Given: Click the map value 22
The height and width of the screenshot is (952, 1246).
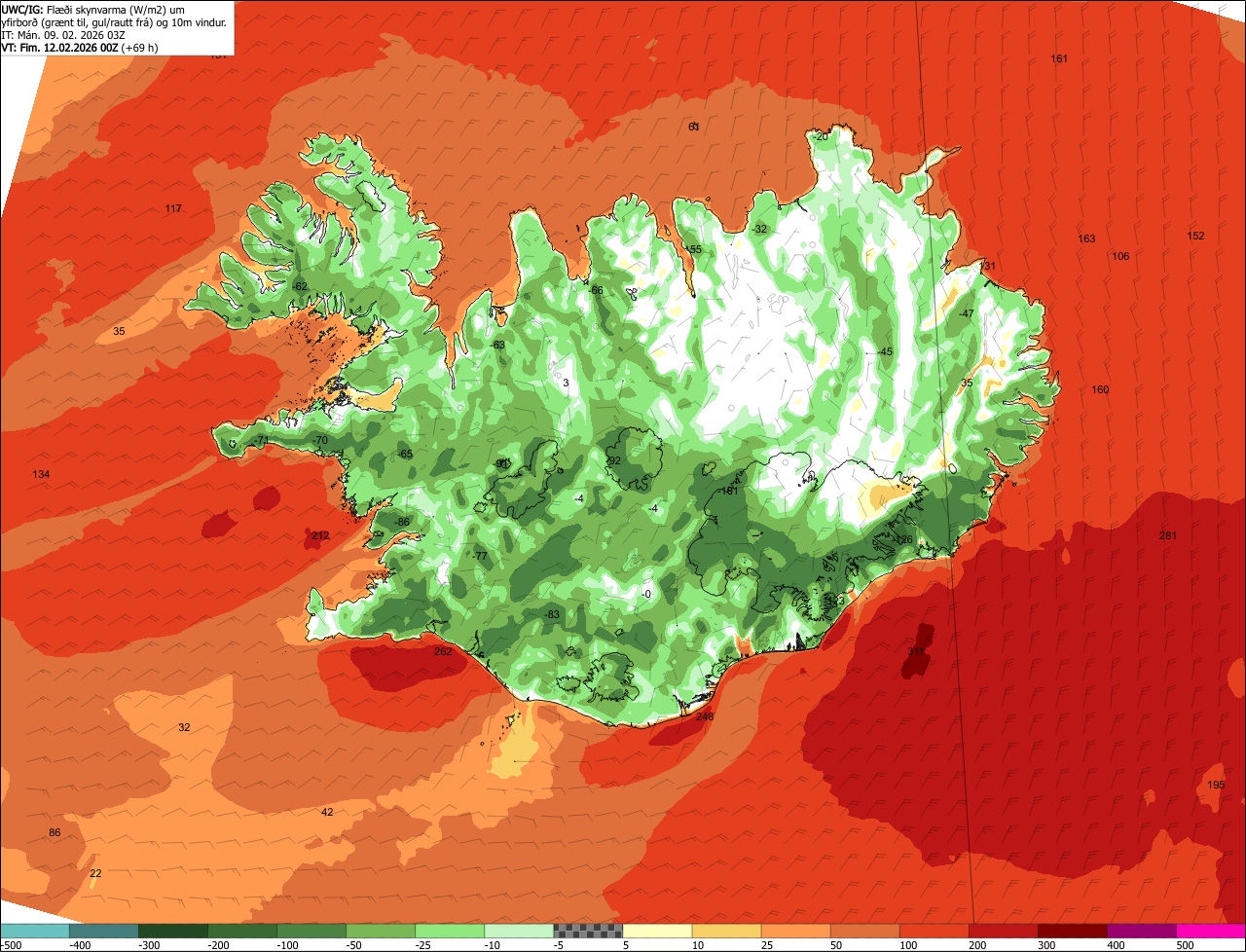Looking at the screenshot, I should [x=94, y=874].
